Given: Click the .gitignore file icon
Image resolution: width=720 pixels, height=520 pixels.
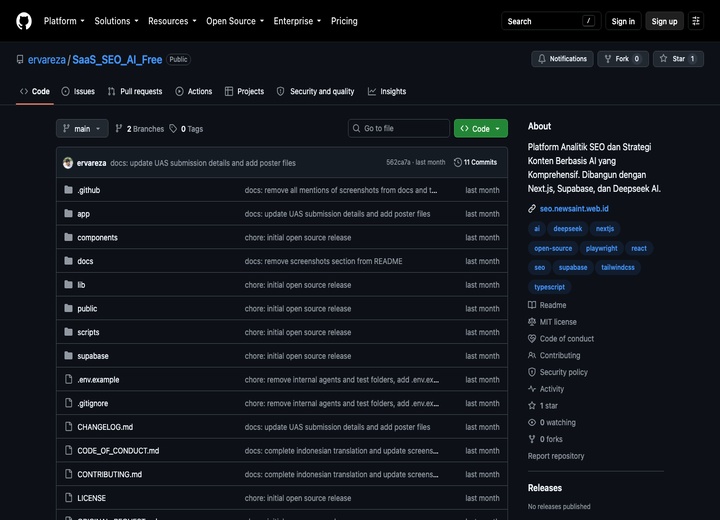Looking at the screenshot, I should pos(68,403).
